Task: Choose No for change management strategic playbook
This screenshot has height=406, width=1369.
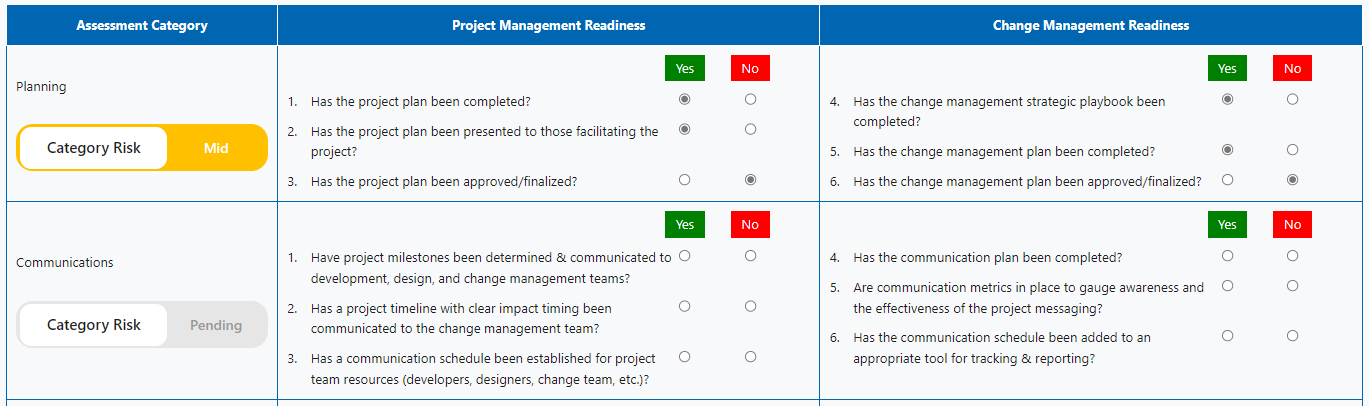Action: point(1292,100)
